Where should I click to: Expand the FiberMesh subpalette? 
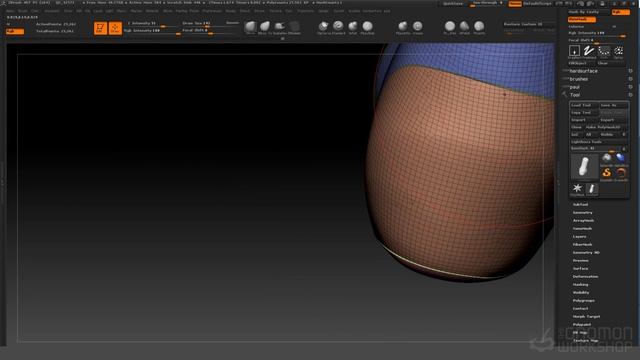coord(582,244)
